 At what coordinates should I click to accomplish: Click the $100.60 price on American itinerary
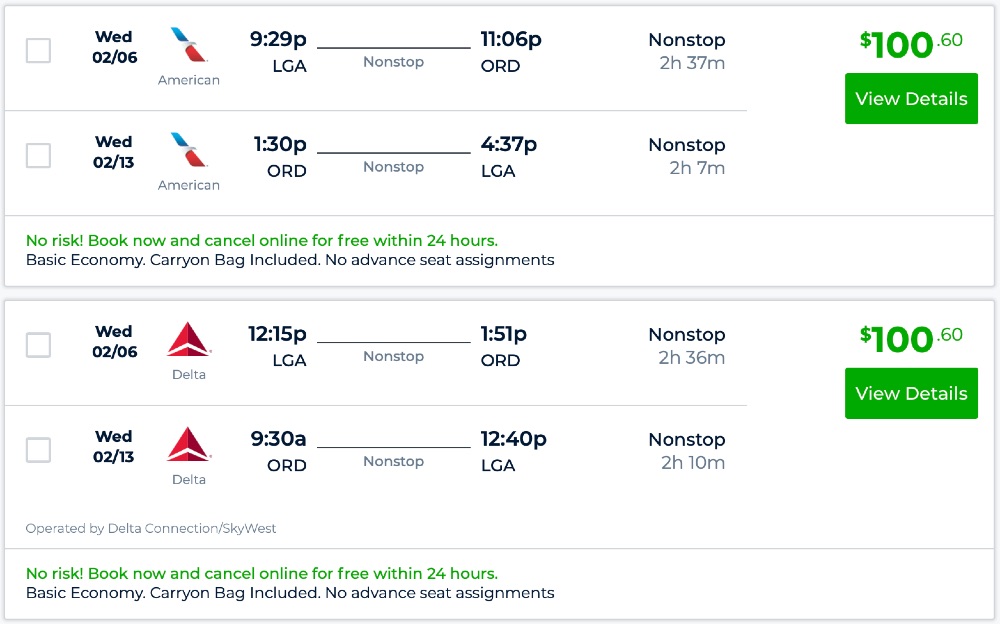point(910,45)
